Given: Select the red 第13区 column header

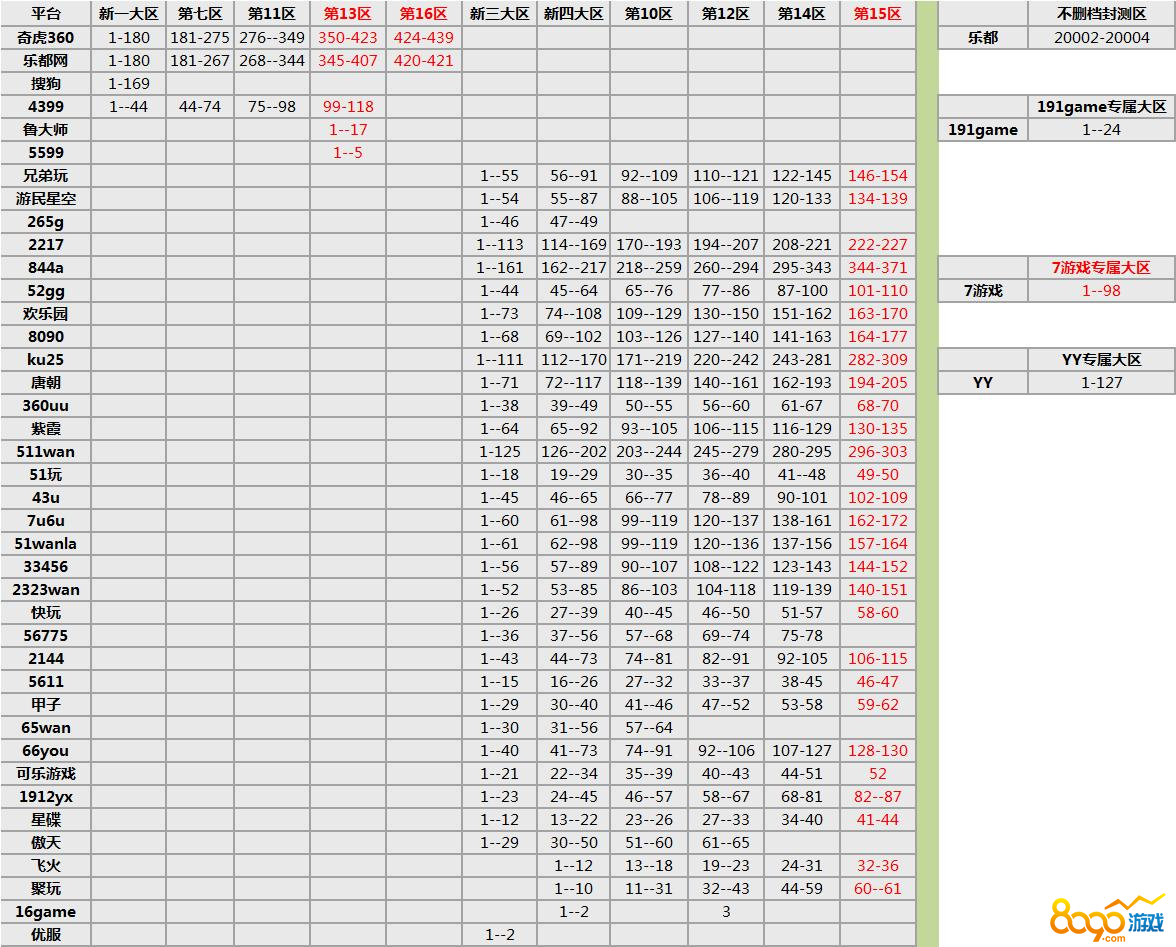Looking at the screenshot, I should coord(348,14).
